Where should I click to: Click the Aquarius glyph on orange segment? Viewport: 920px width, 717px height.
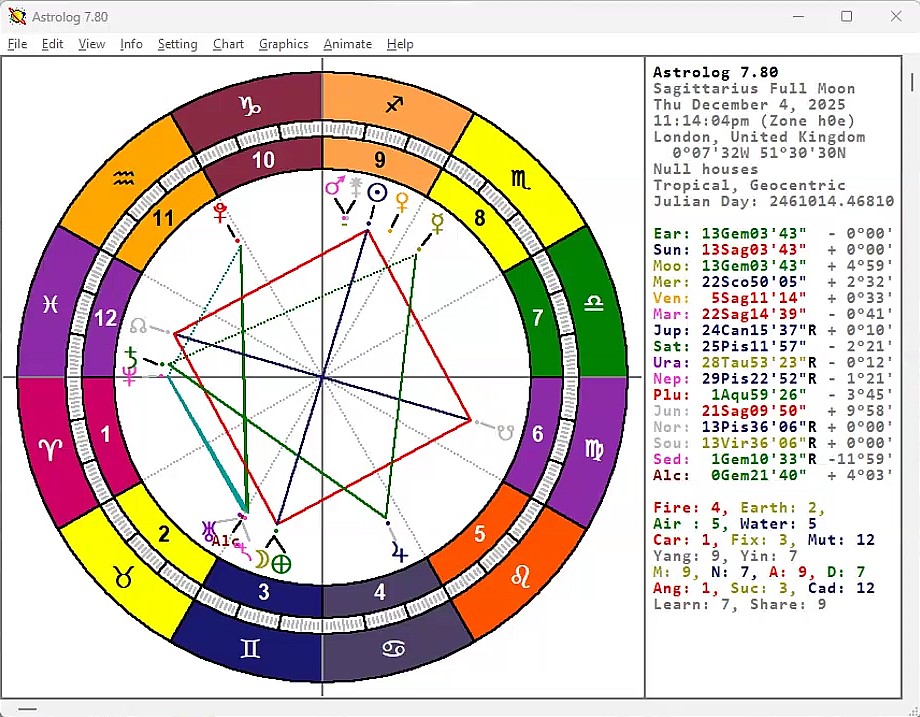[123, 178]
